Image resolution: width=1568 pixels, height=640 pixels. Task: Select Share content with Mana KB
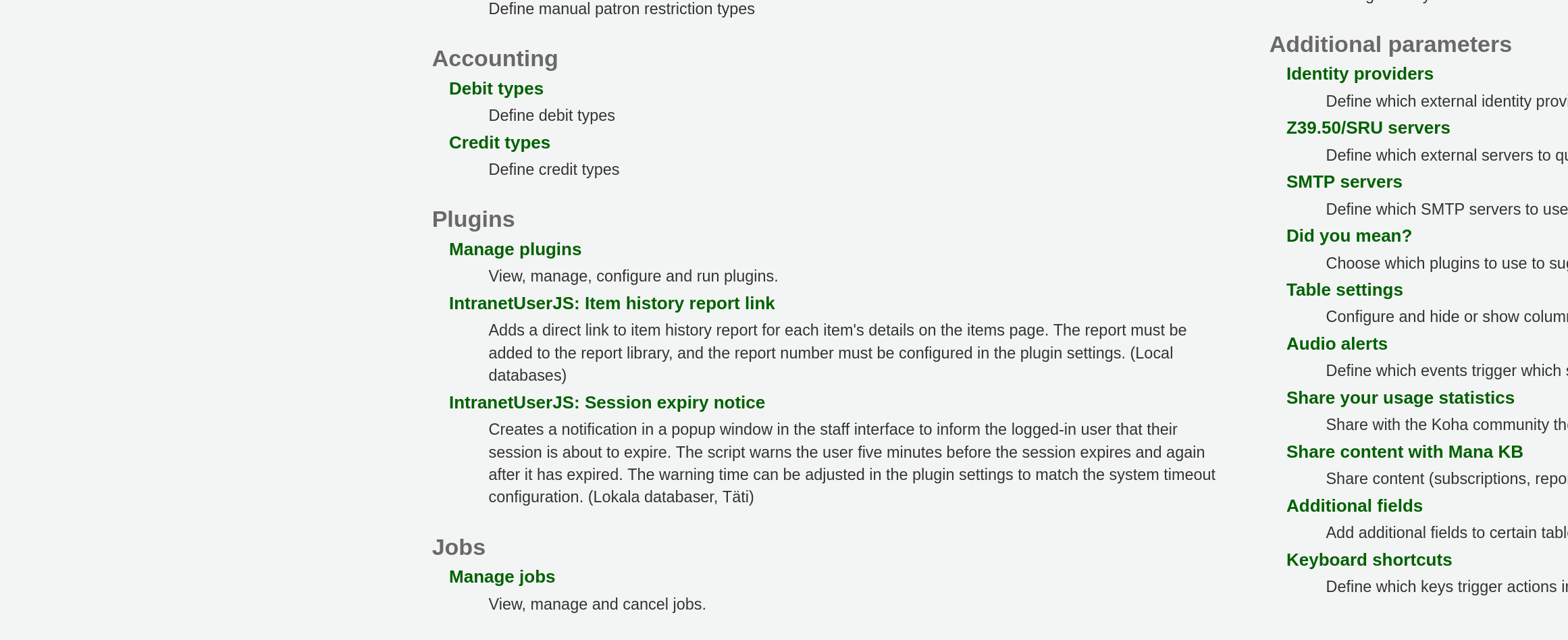tap(1404, 452)
